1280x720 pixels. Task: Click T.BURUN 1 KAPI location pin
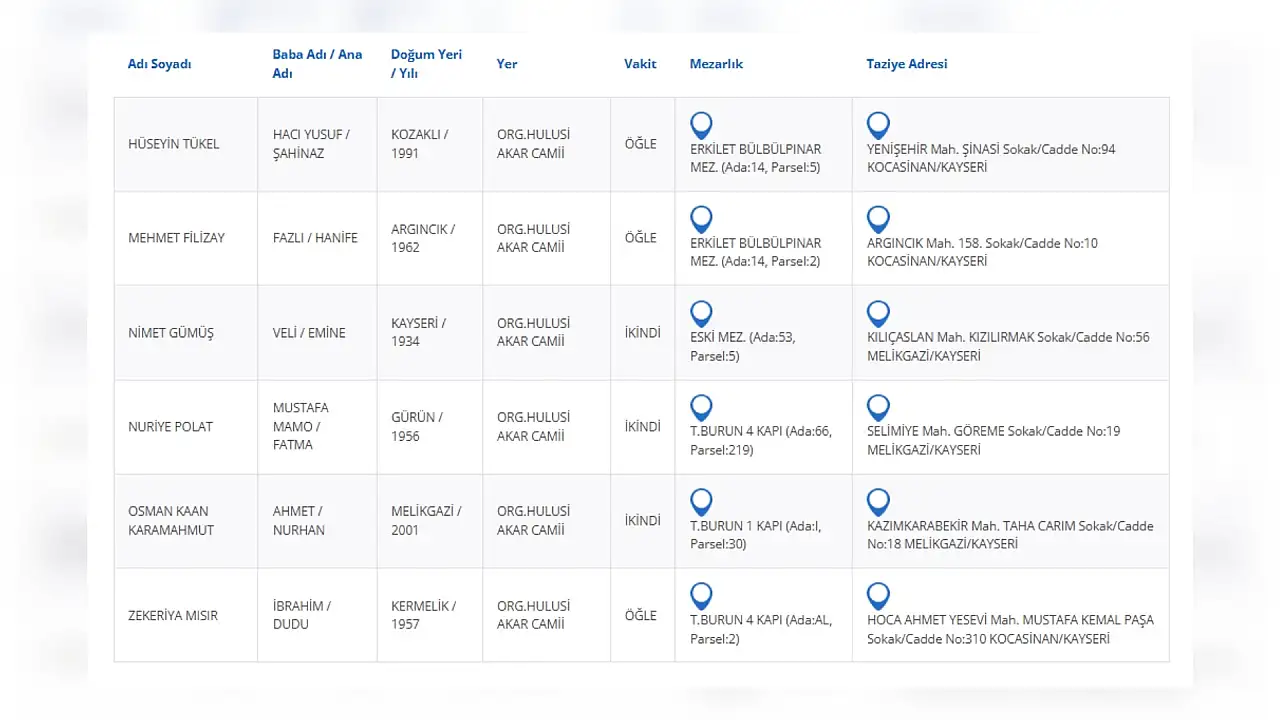tap(701, 502)
